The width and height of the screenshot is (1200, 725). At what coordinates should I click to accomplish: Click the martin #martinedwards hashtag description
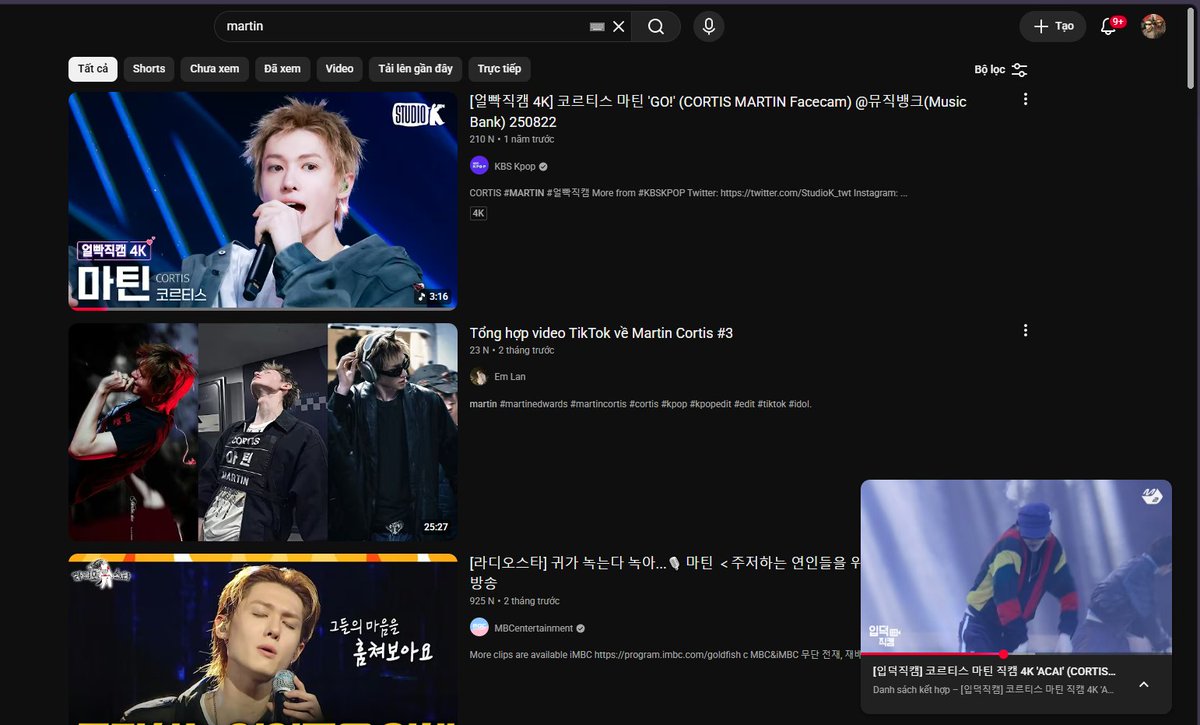pyautogui.click(x=640, y=404)
